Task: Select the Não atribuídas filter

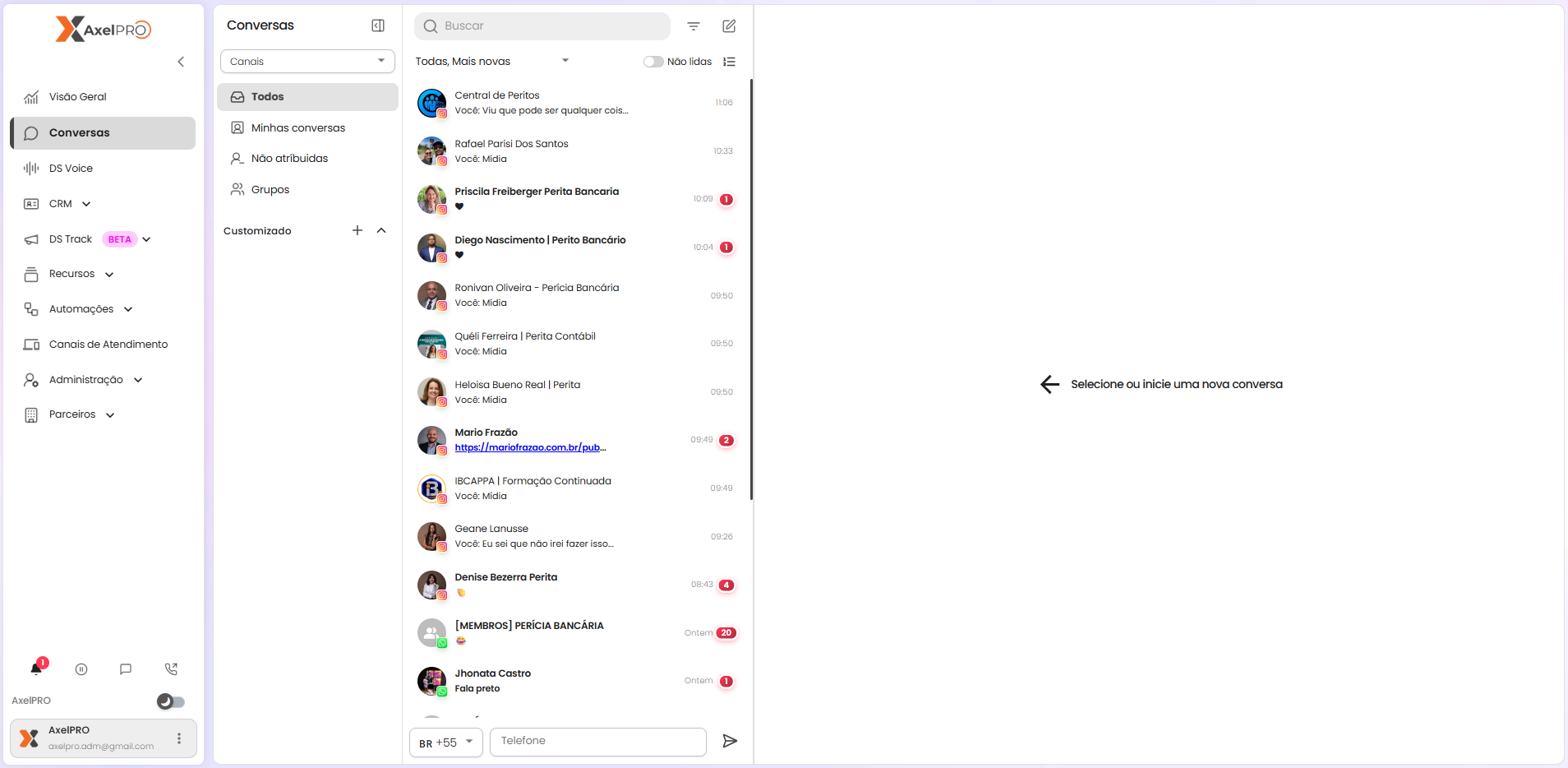Action: (x=289, y=159)
